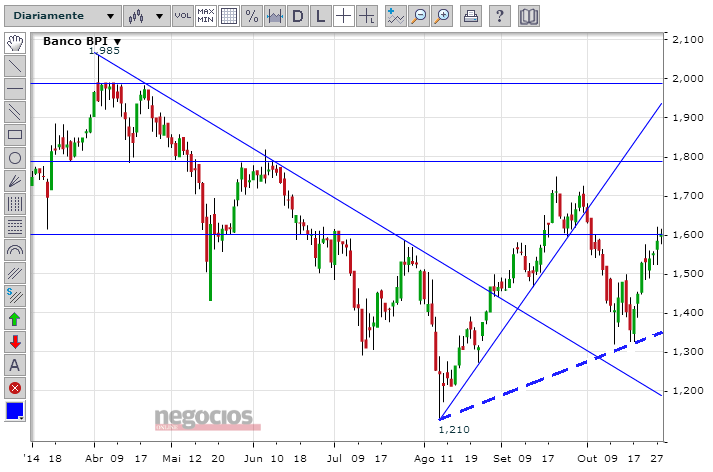Toggle the crosshair with L label
The width and height of the screenshot is (713, 472).
367,16
